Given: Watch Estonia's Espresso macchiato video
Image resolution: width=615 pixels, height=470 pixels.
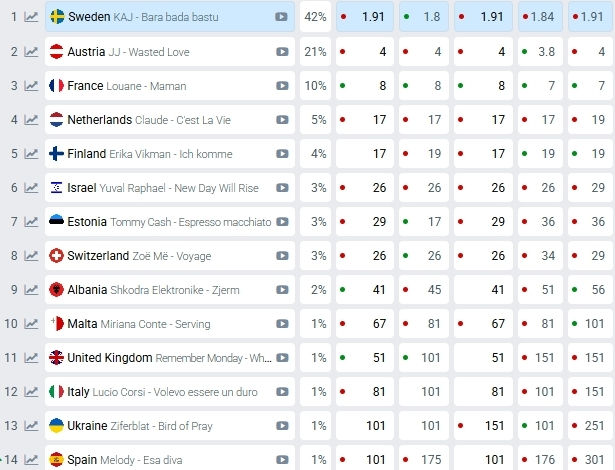Looking at the screenshot, I should tap(282, 222).
